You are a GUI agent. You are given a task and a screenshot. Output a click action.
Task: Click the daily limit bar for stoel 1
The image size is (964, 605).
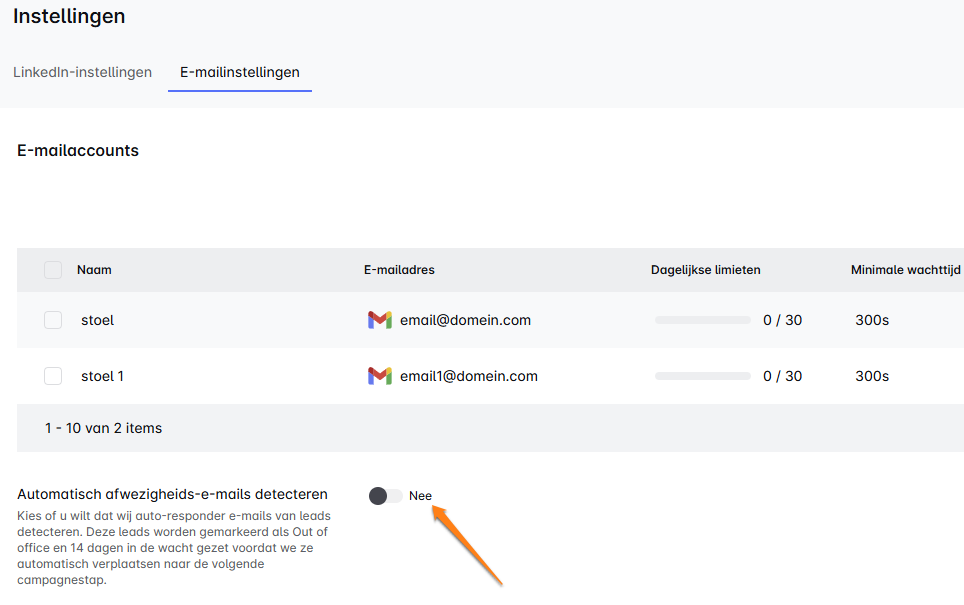[702, 376]
